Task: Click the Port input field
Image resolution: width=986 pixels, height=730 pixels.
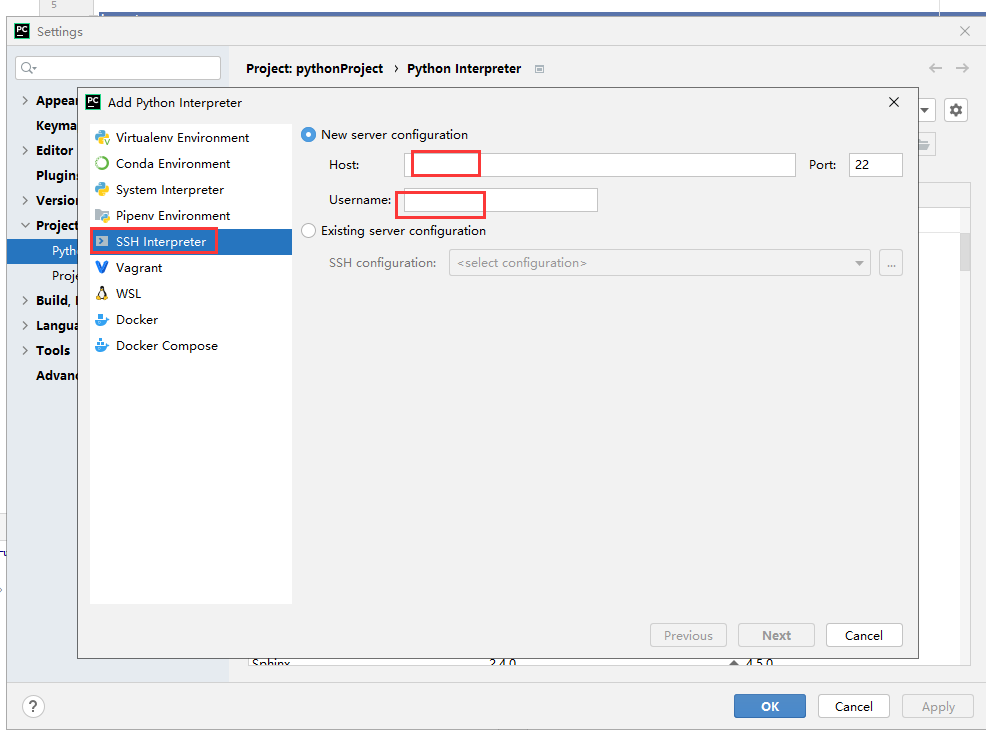Action: point(875,165)
